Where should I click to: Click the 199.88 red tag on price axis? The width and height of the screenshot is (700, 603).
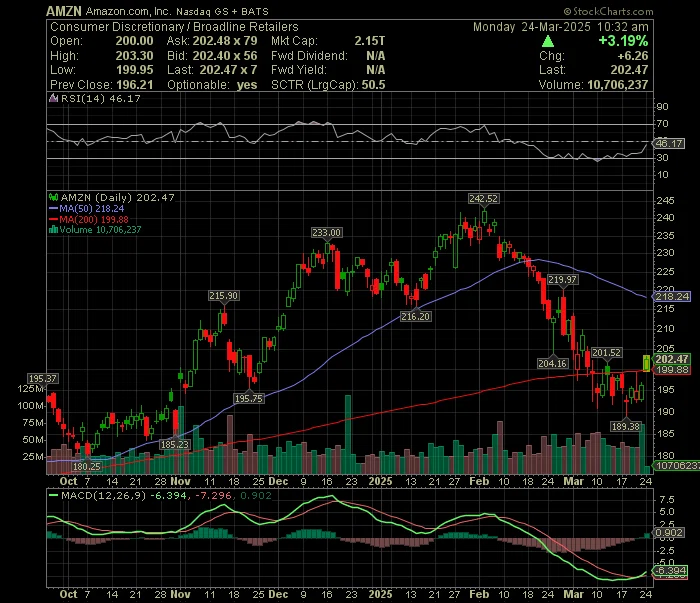click(672, 370)
